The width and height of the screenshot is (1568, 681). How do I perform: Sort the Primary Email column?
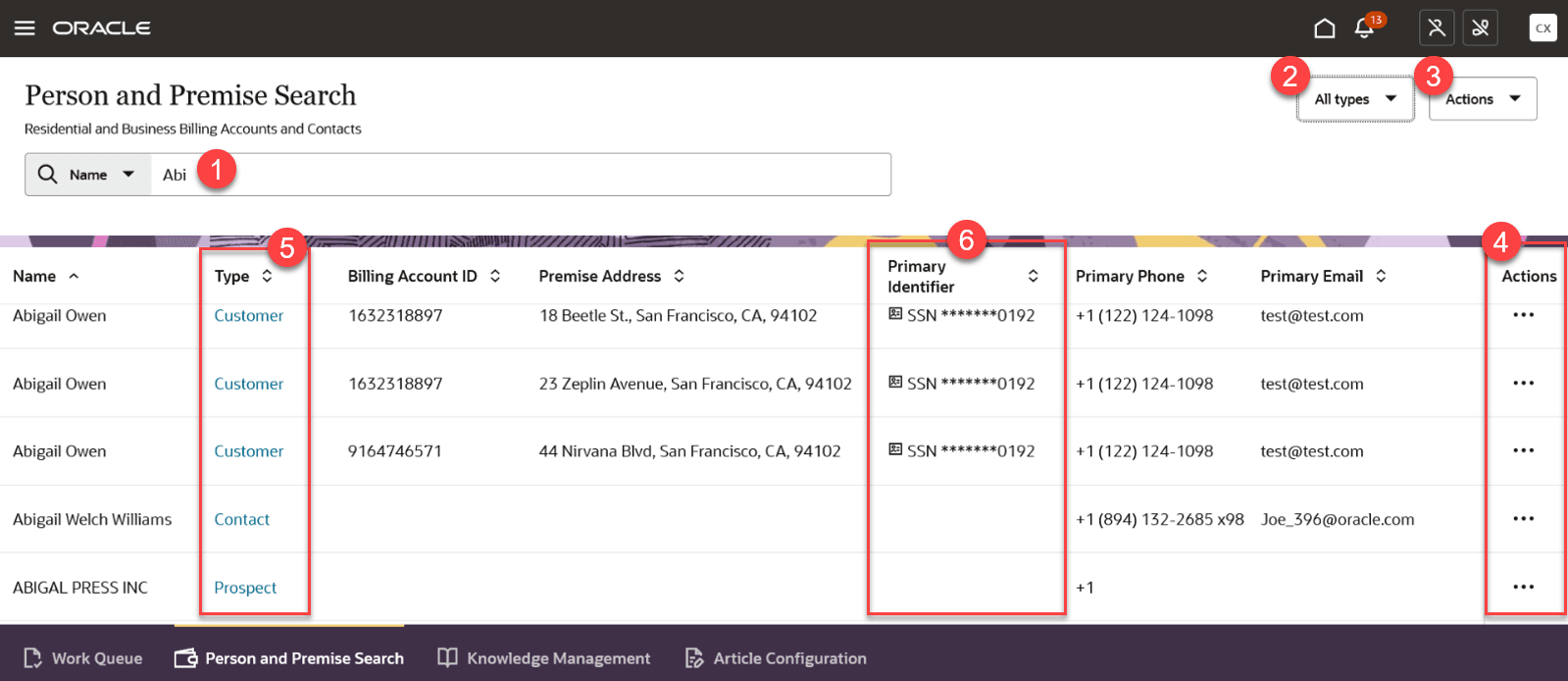click(x=1381, y=277)
